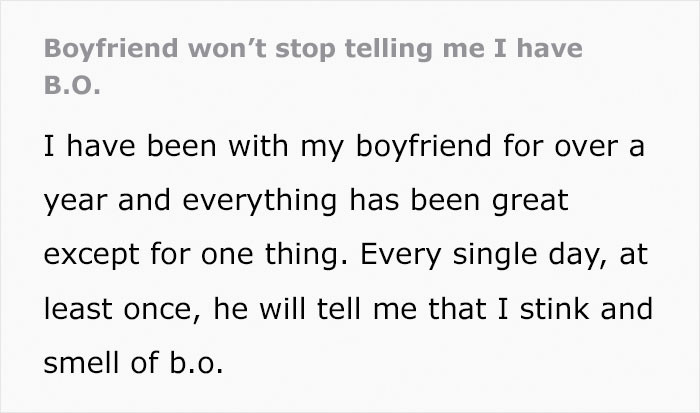Click the word 'with' in the first body line

[258, 146]
